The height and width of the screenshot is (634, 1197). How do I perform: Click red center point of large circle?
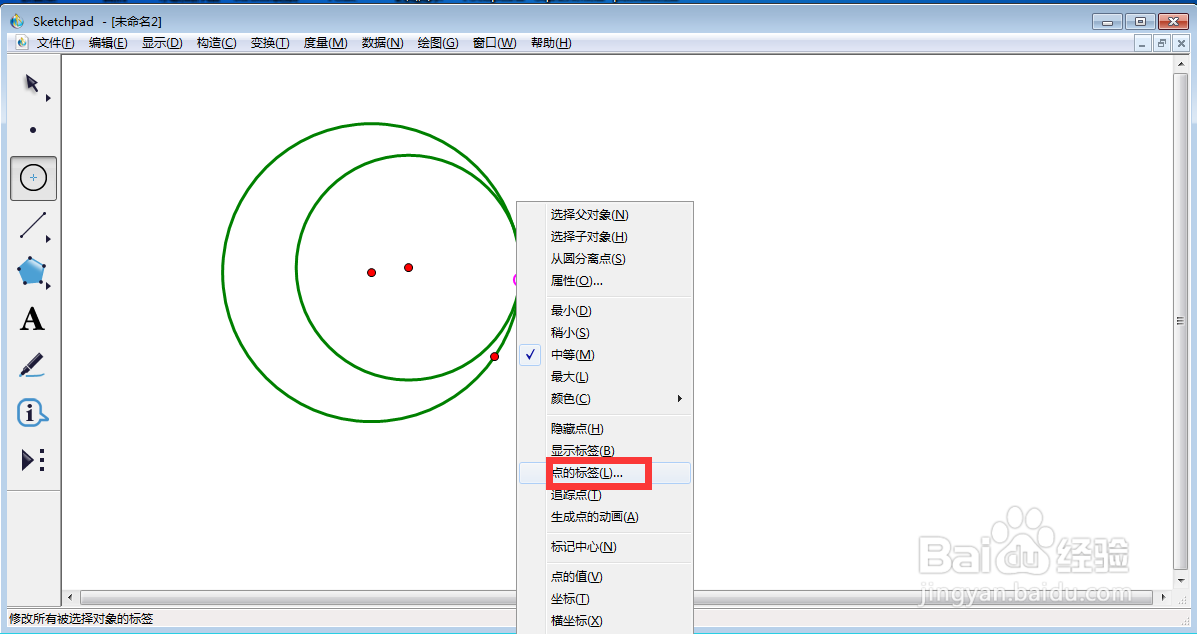coord(371,272)
